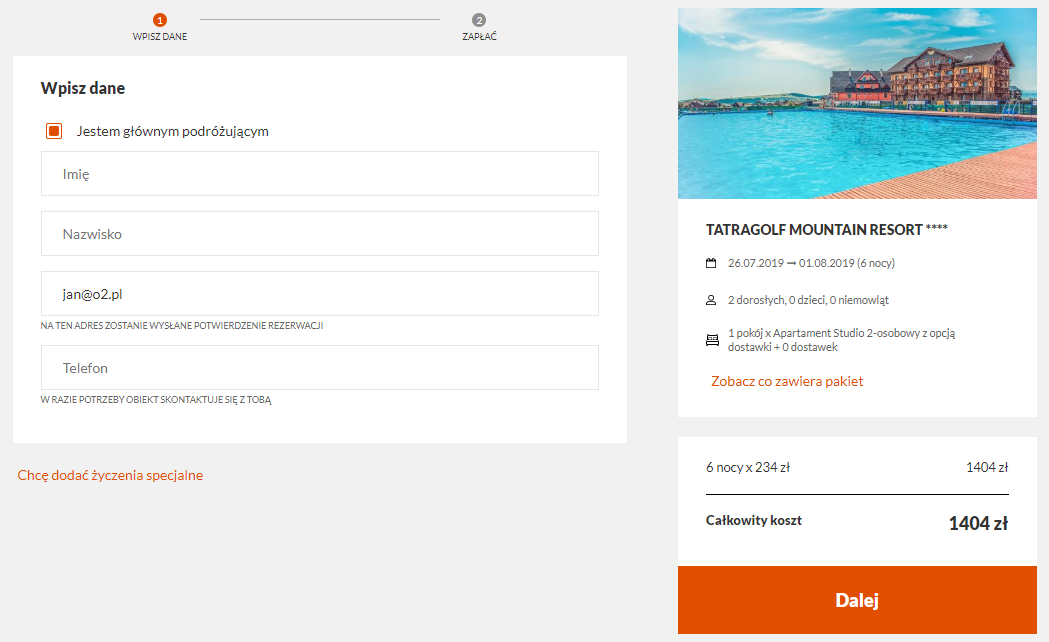This screenshot has width=1049, height=642.
Task: Click the resort pool photo
Action: tap(857, 104)
